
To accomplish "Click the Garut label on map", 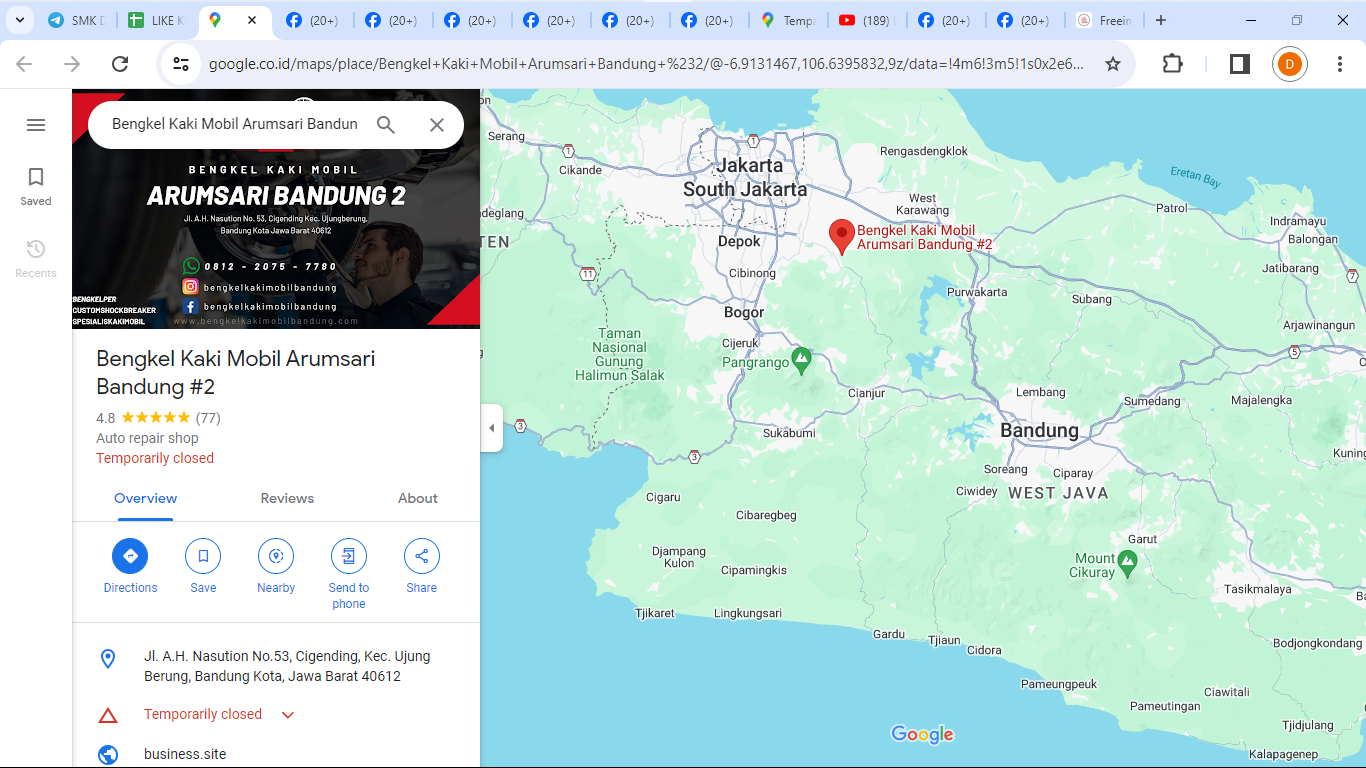I will click(x=1142, y=539).
